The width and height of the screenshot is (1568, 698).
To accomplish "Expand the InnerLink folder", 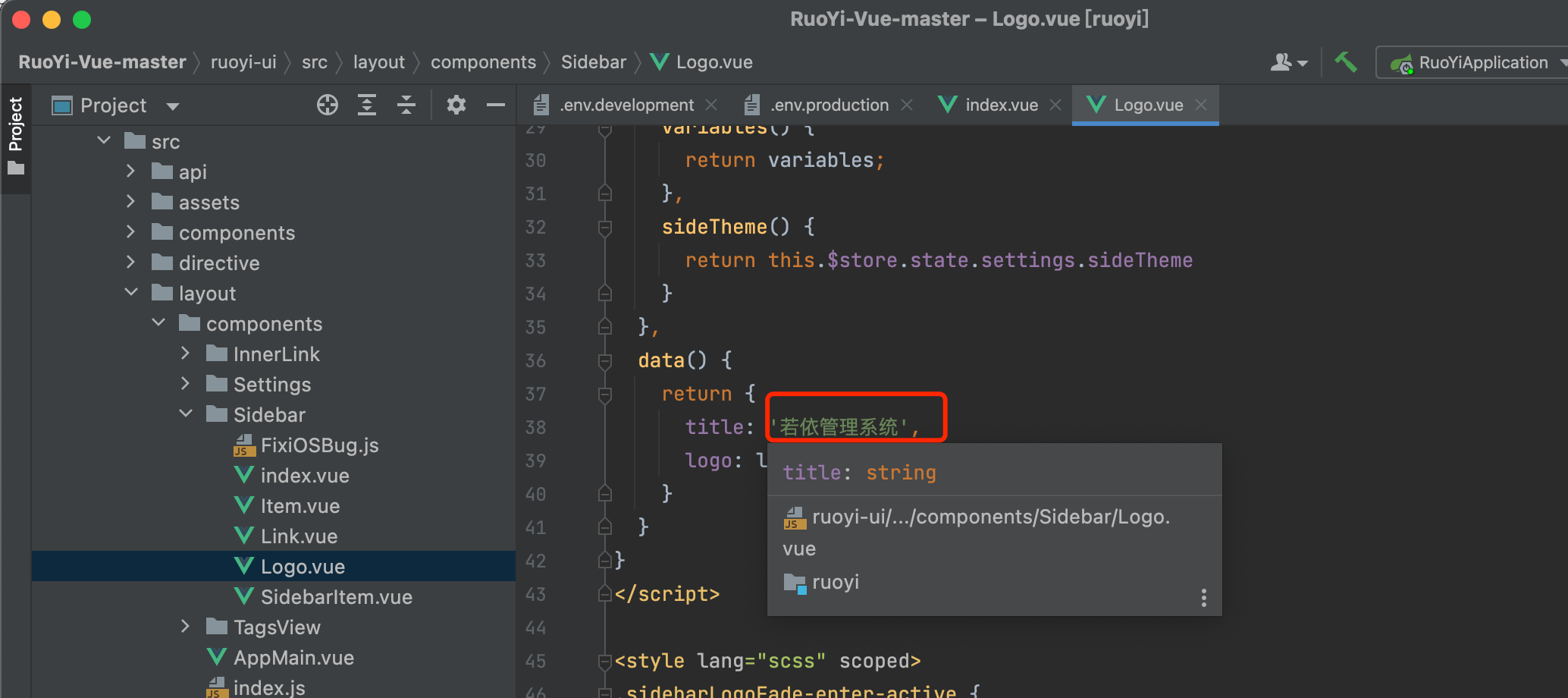I will point(185,353).
